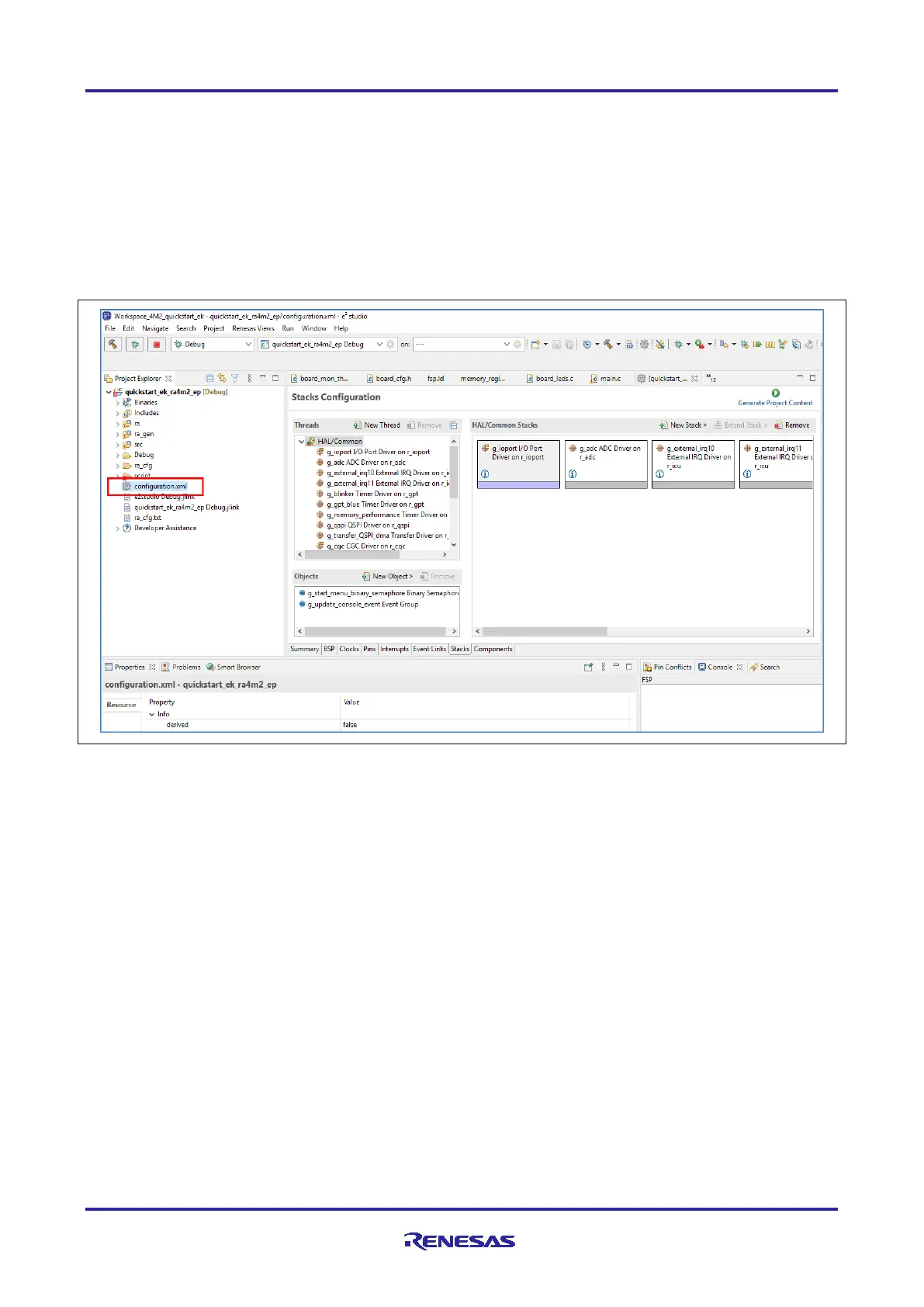Open the Components configuration tab
This screenshot has height=1307, width=924.
(493, 650)
